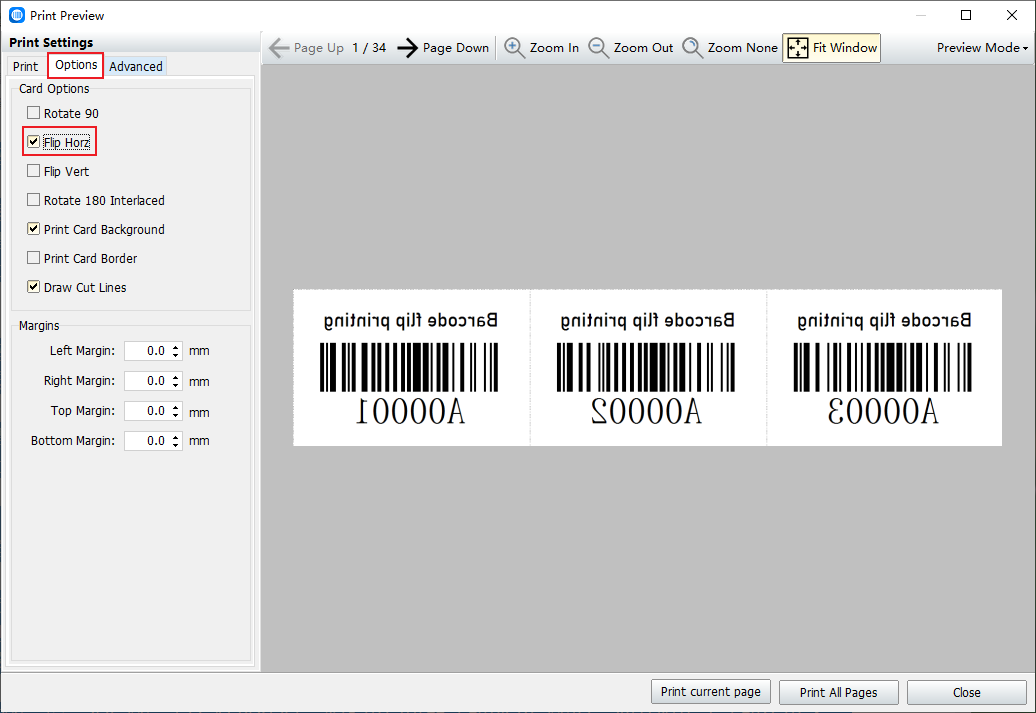
Task: Switch to the Print tab
Action: pyautogui.click(x=26, y=66)
